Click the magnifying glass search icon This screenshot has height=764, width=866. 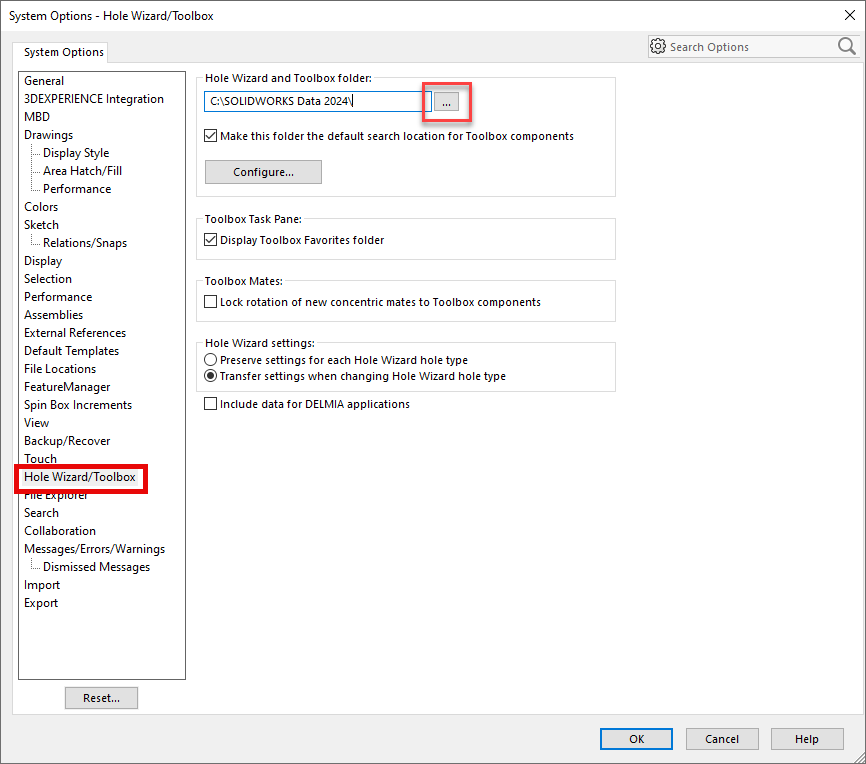[x=846, y=46]
